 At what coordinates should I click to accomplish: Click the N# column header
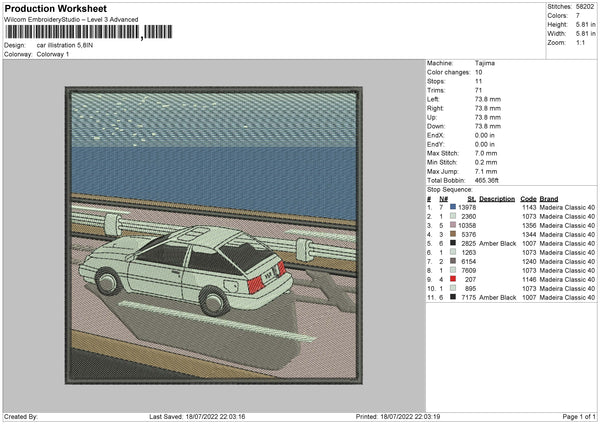pos(443,199)
